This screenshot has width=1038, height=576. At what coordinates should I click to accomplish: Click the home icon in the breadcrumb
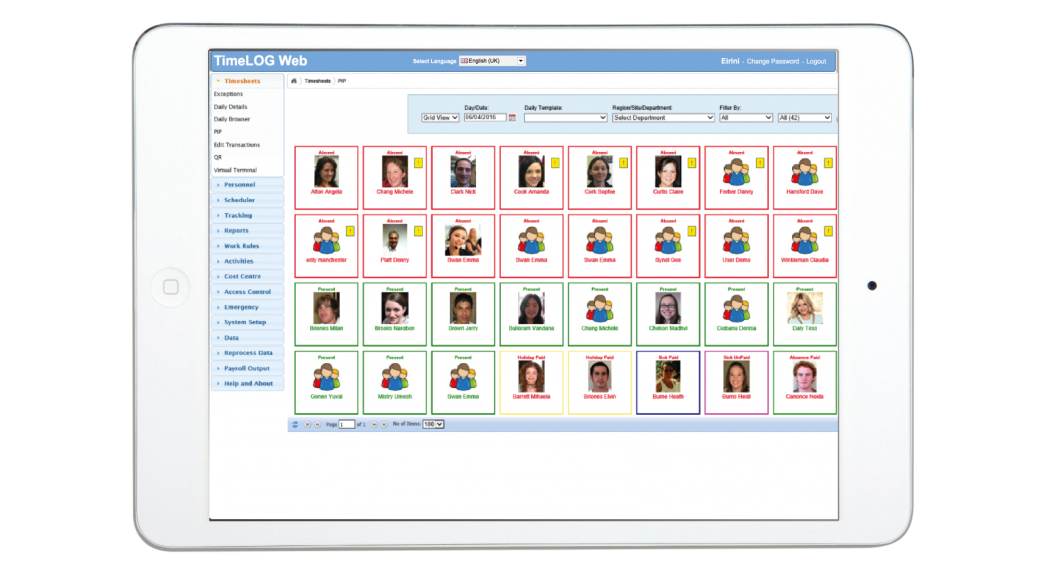tap(294, 81)
